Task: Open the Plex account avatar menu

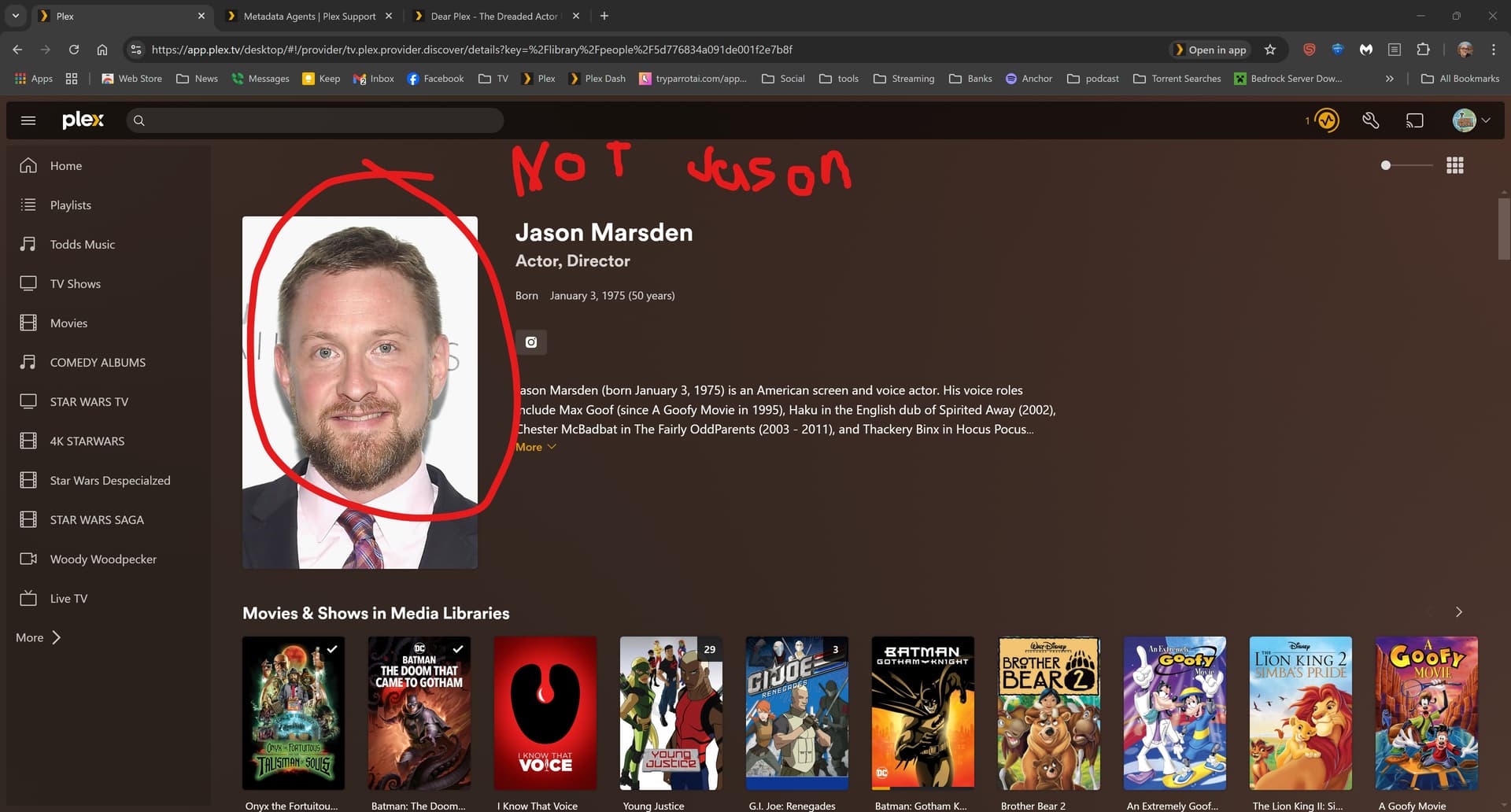Action: coord(1471,120)
